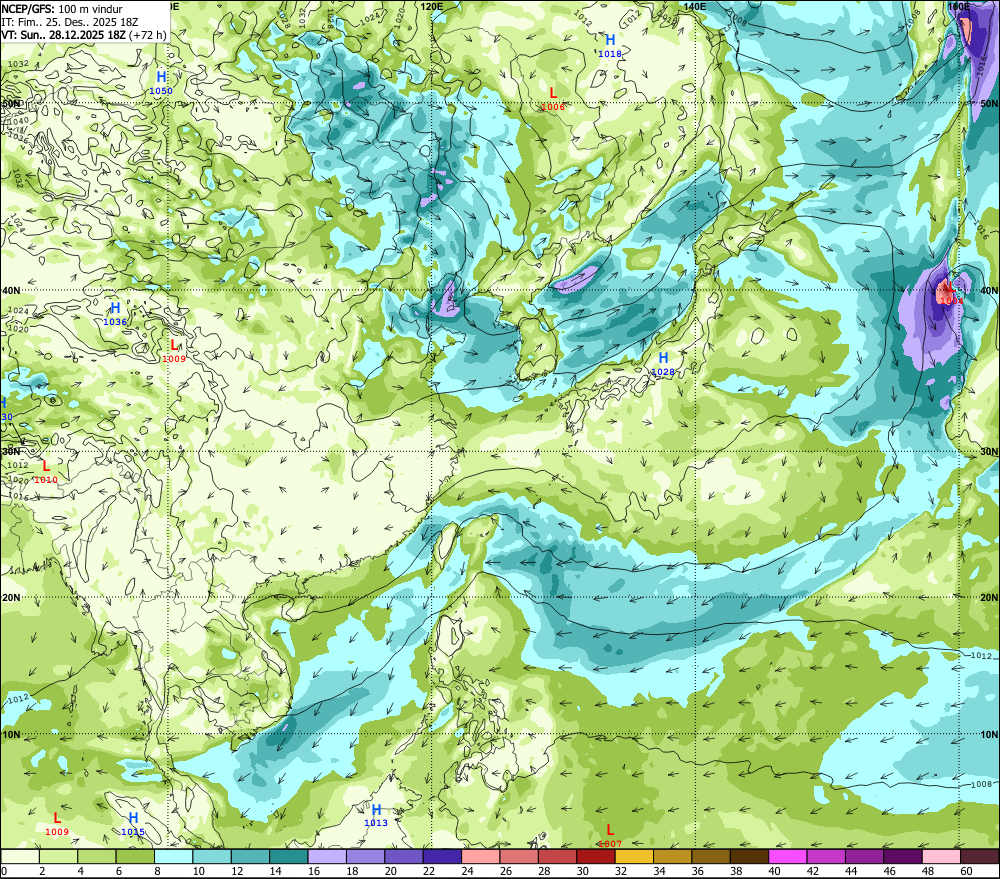Click the 1008 isobar label at lower right
The image size is (1000, 879).
[x=981, y=784]
